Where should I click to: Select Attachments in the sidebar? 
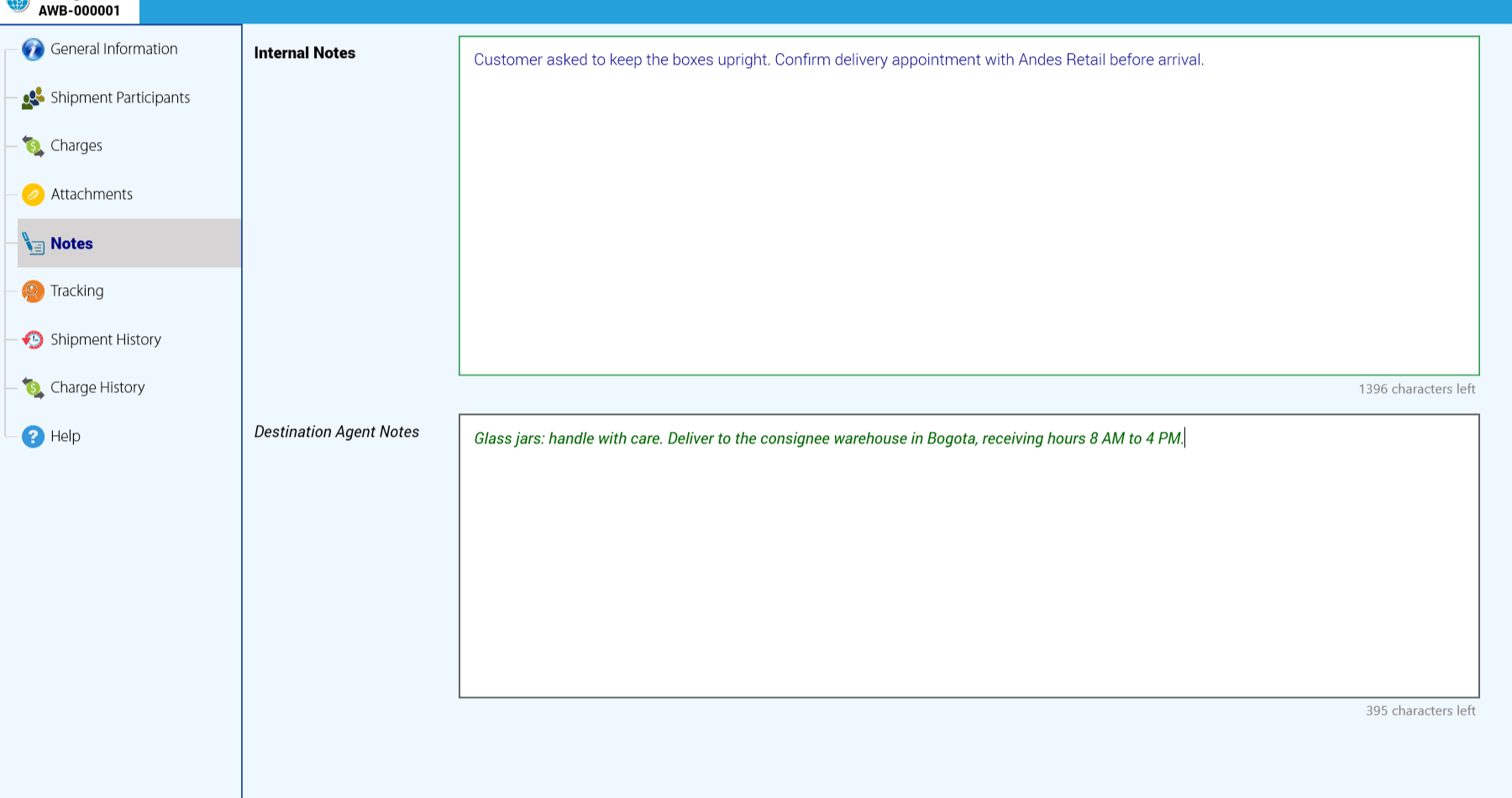[x=92, y=194]
